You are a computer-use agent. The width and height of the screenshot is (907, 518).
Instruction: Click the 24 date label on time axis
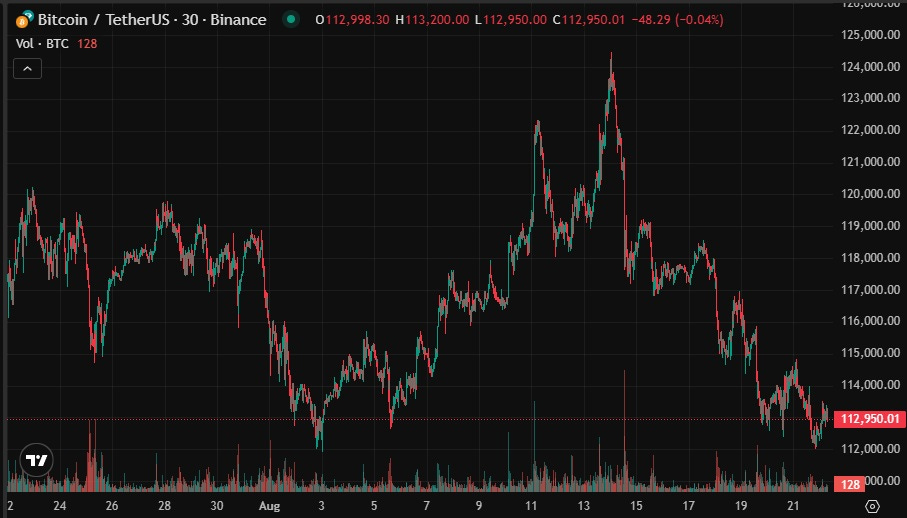60,506
